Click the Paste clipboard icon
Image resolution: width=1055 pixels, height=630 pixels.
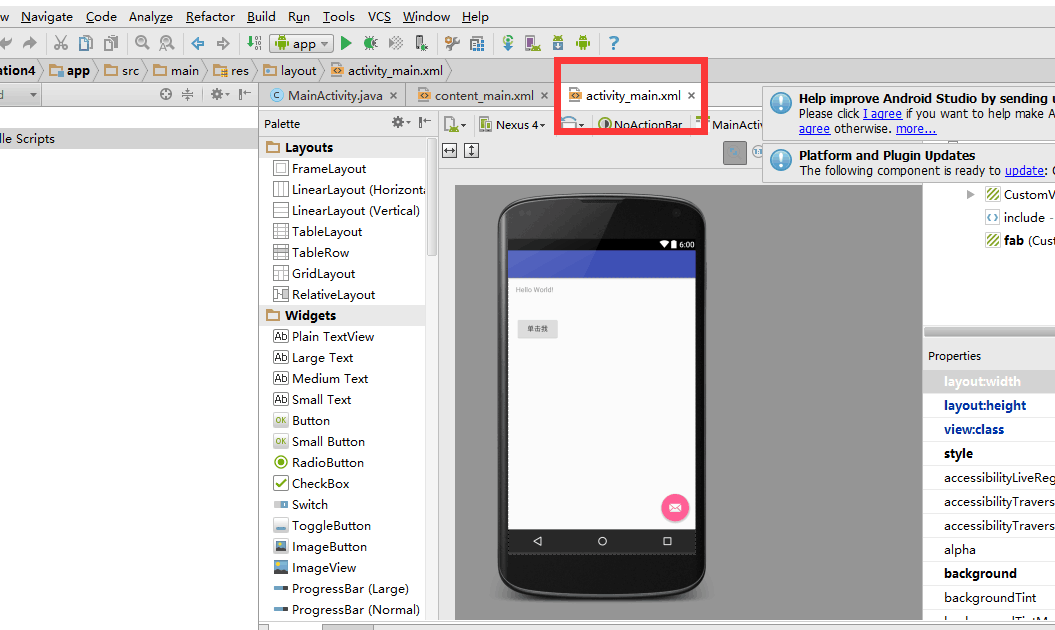pos(111,44)
